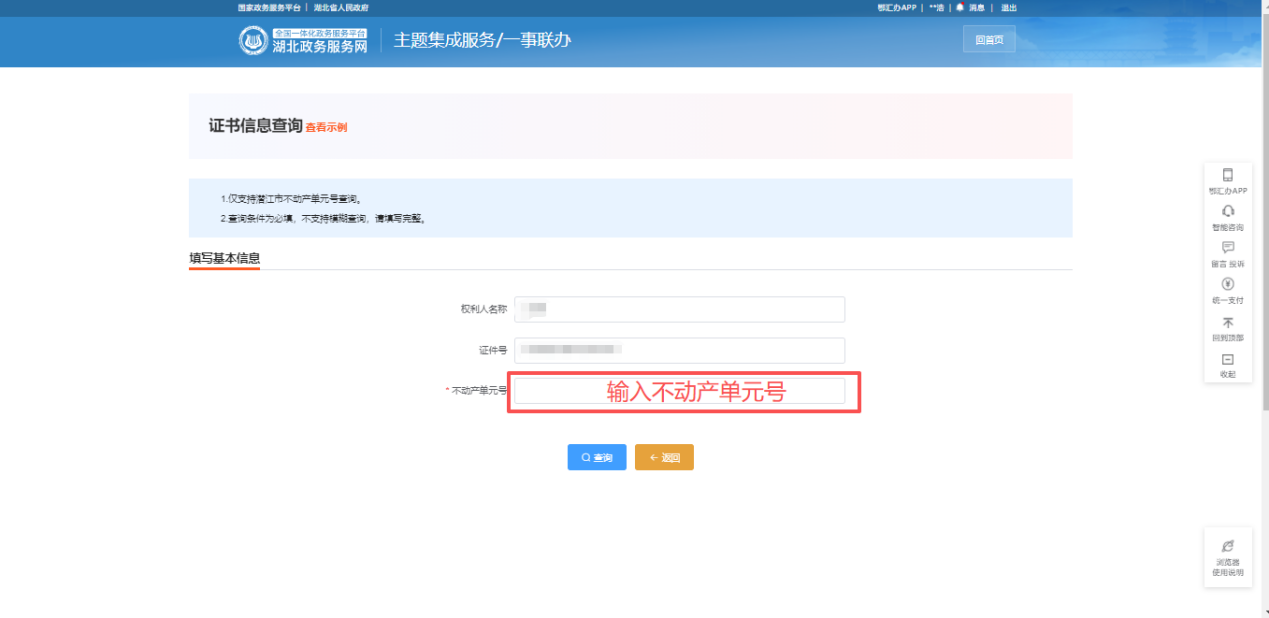Click 退出 to log out
The width and height of the screenshot is (1269, 618).
1008,7
